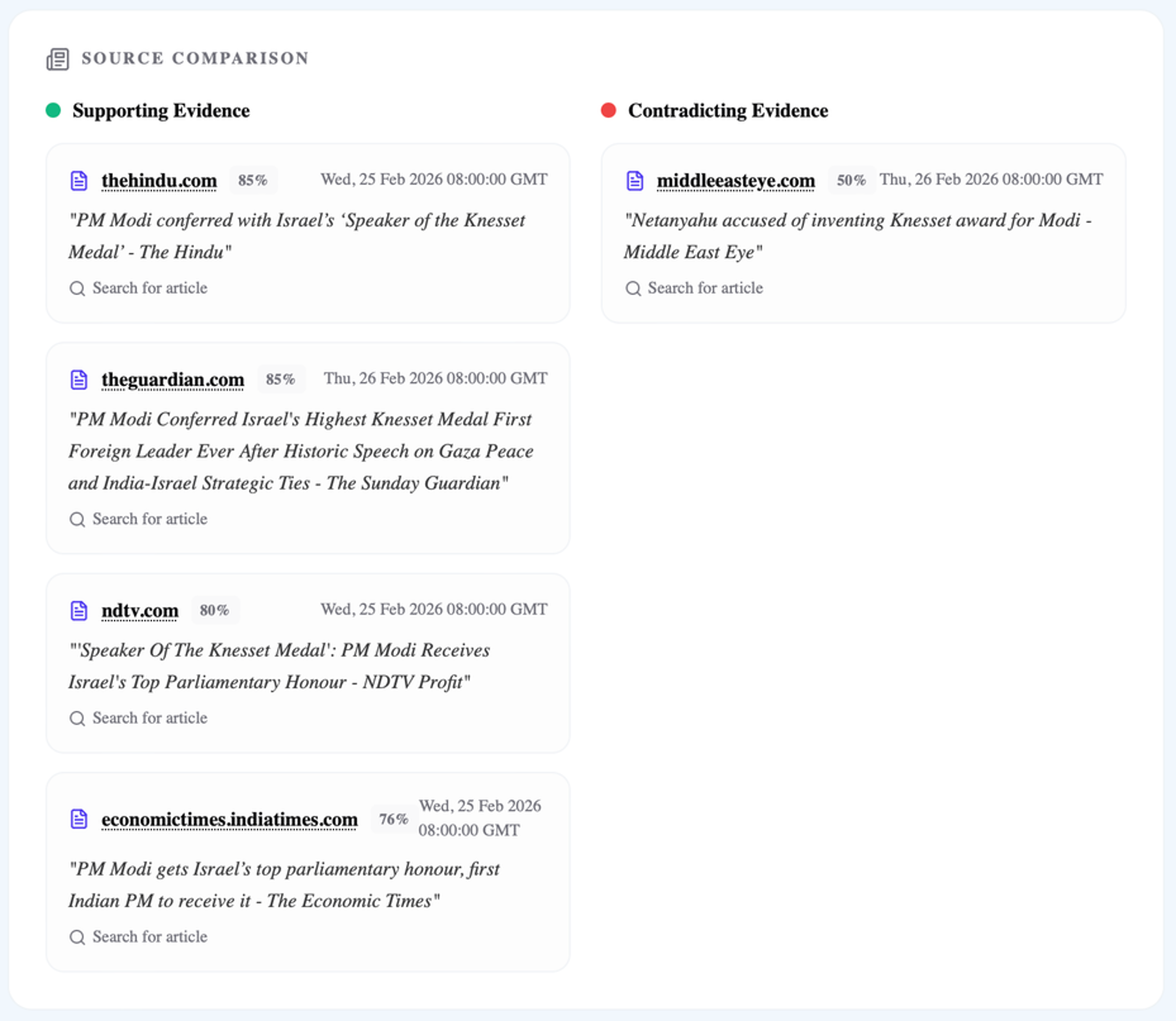1176x1021 pixels.
Task: Open the ndtv.com source link
Action: (140, 610)
